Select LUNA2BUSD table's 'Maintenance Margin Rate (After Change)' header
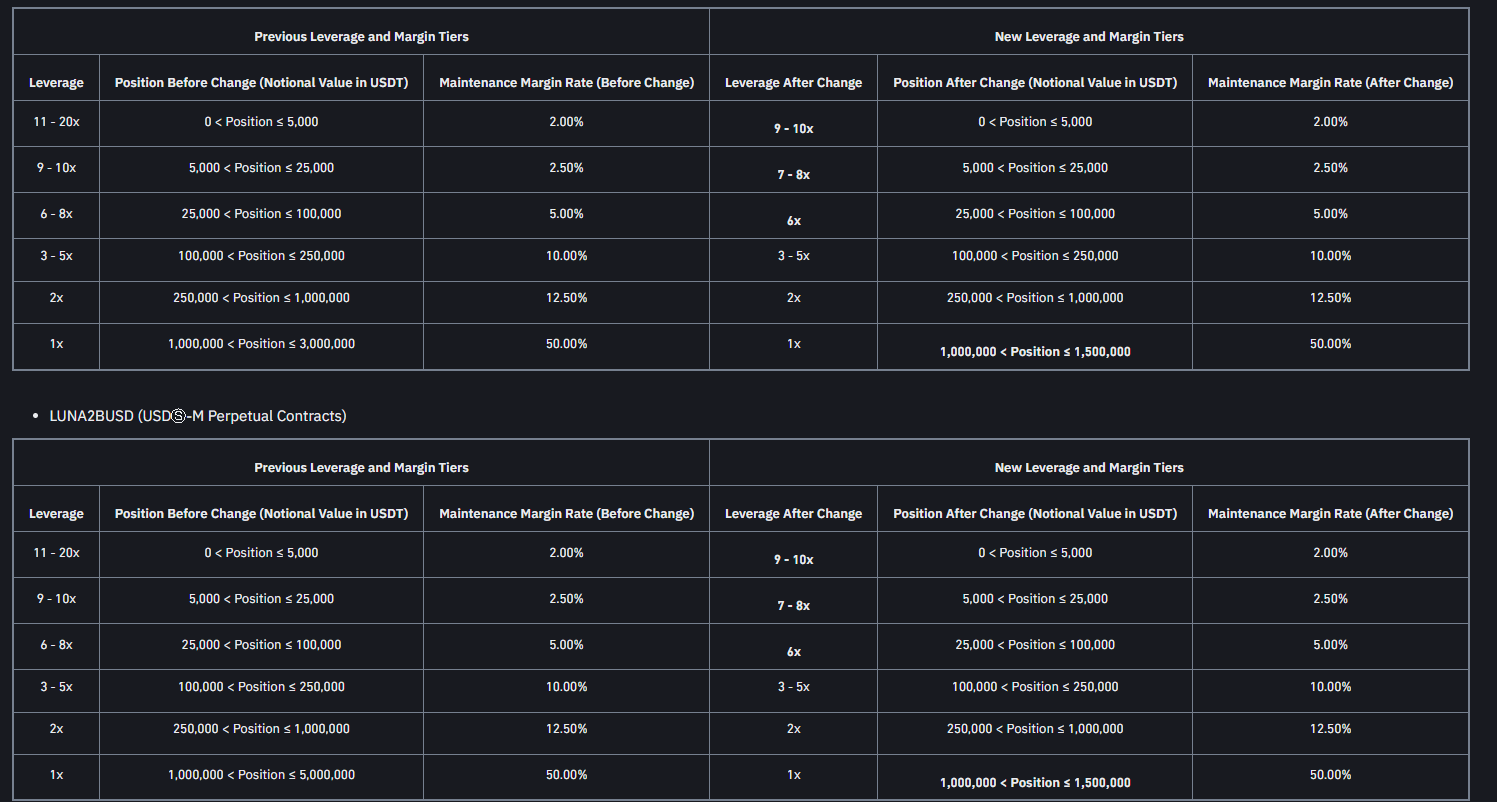The image size is (1497, 802). (1330, 514)
